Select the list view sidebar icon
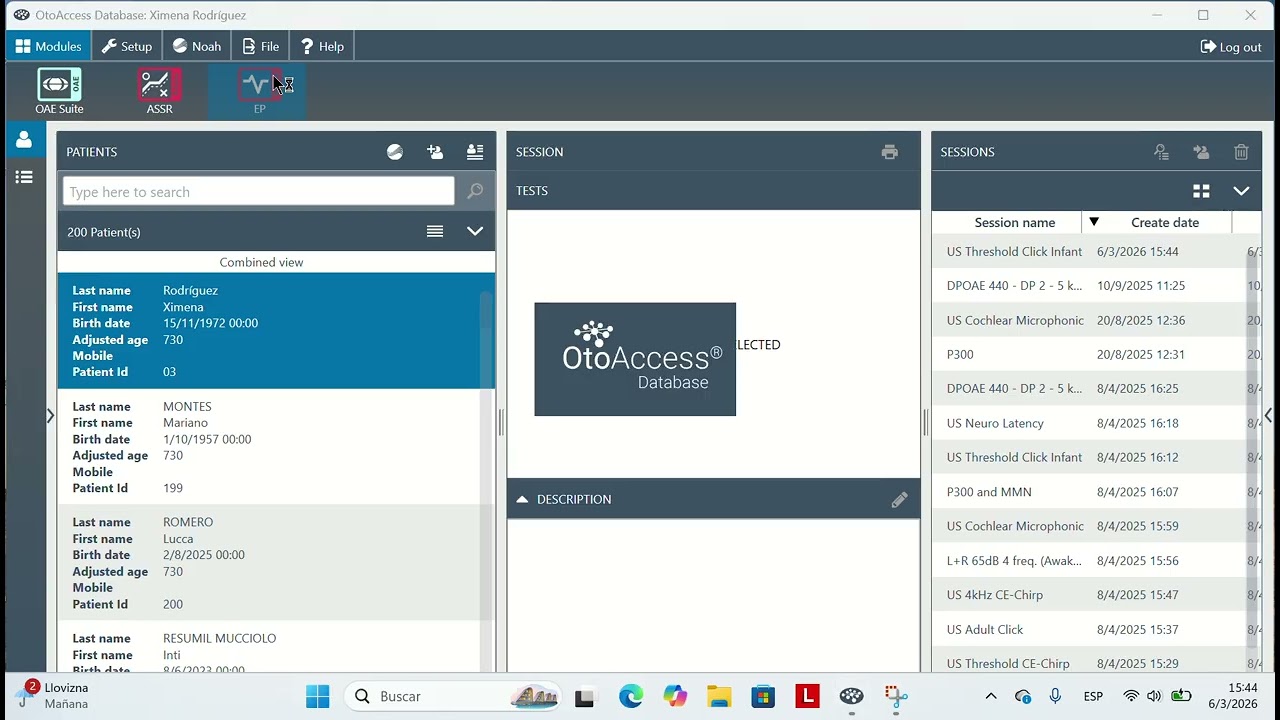This screenshot has height=720, width=1280. coord(24,177)
